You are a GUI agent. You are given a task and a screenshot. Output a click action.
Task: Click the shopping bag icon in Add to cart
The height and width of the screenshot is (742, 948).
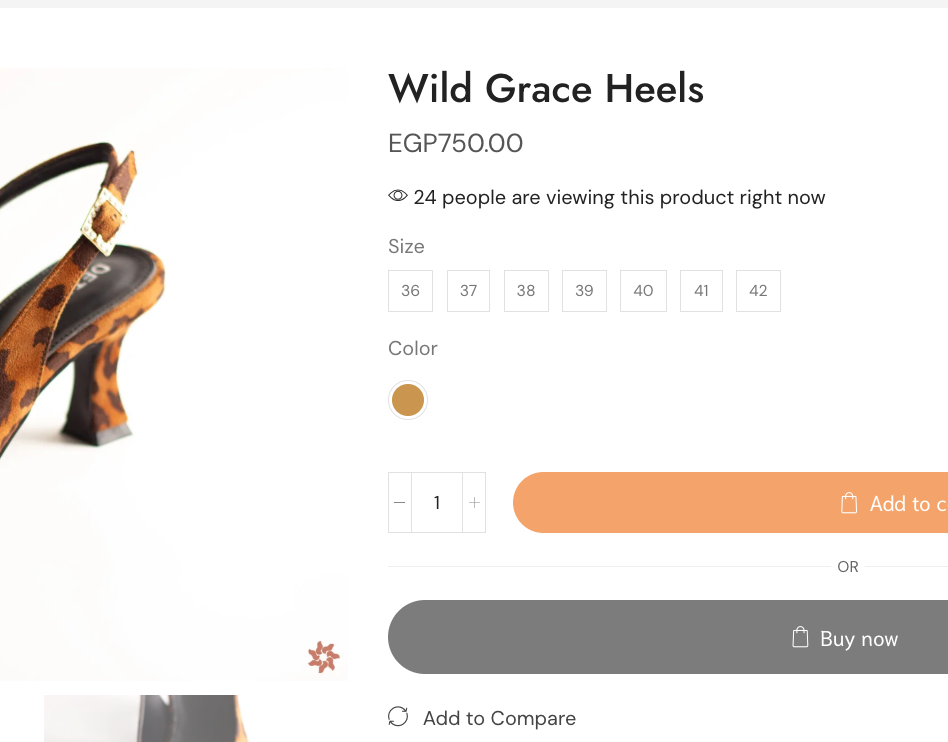[x=849, y=503]
